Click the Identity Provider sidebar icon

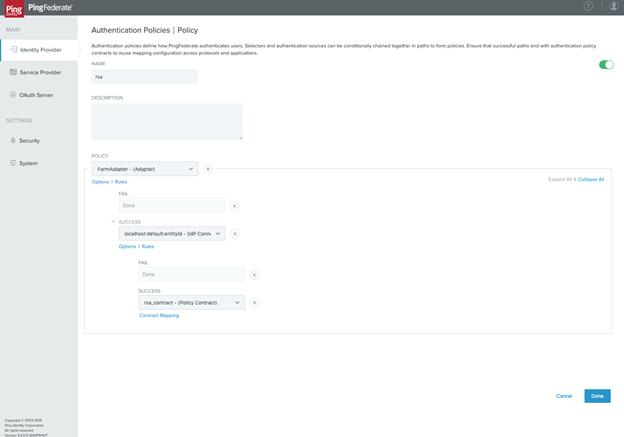click(14, 49)
